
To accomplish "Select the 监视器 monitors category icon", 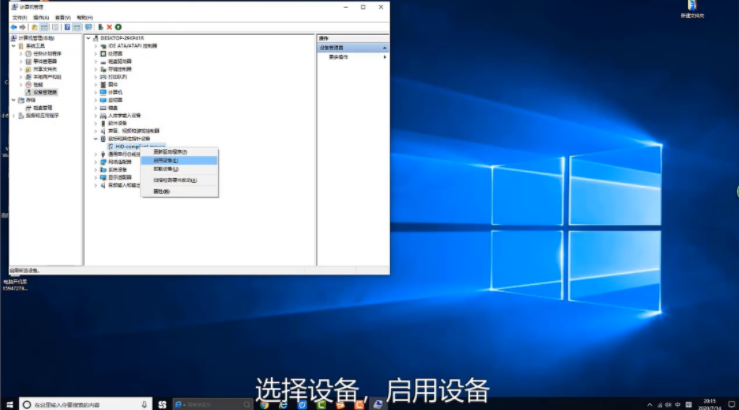I will point(103,100).
